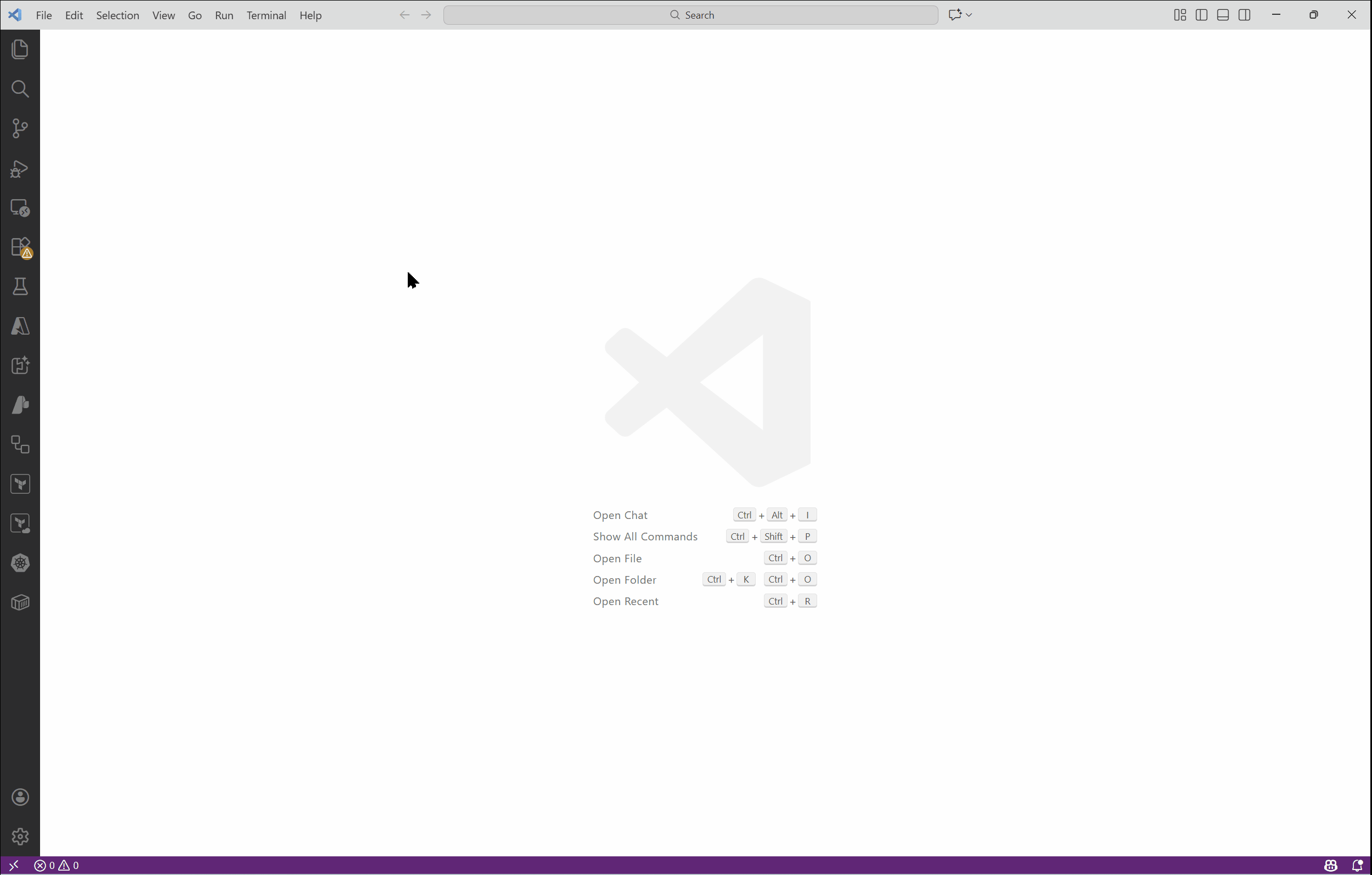1372x875 pixels.
Task: Open the Azure view in activity bar
Action: (x=20, y=326)
